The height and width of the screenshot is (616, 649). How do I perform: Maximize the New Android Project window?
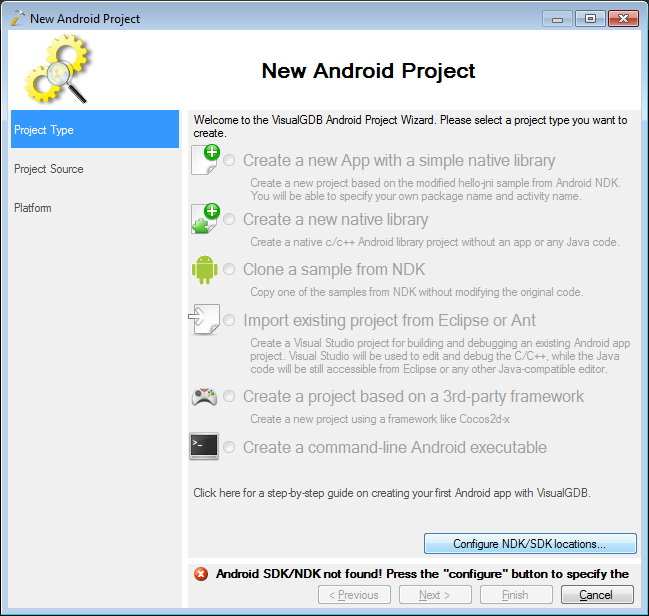point(590,19)
